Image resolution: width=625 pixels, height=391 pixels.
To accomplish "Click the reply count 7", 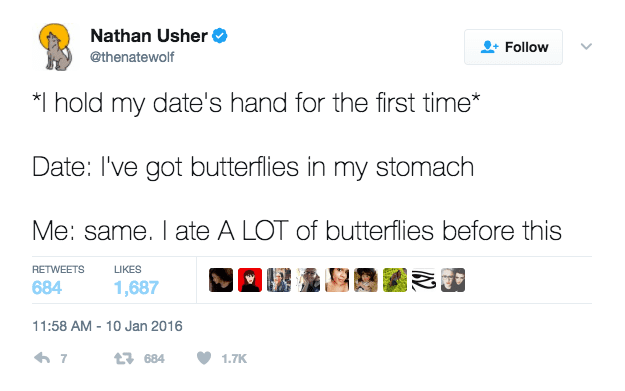I will tap(63, 359).
